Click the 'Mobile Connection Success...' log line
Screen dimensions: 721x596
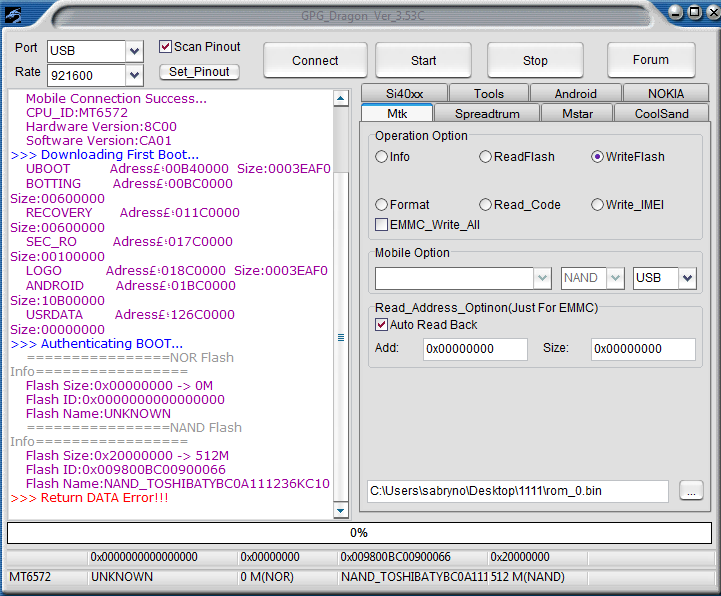coord(116,98)
